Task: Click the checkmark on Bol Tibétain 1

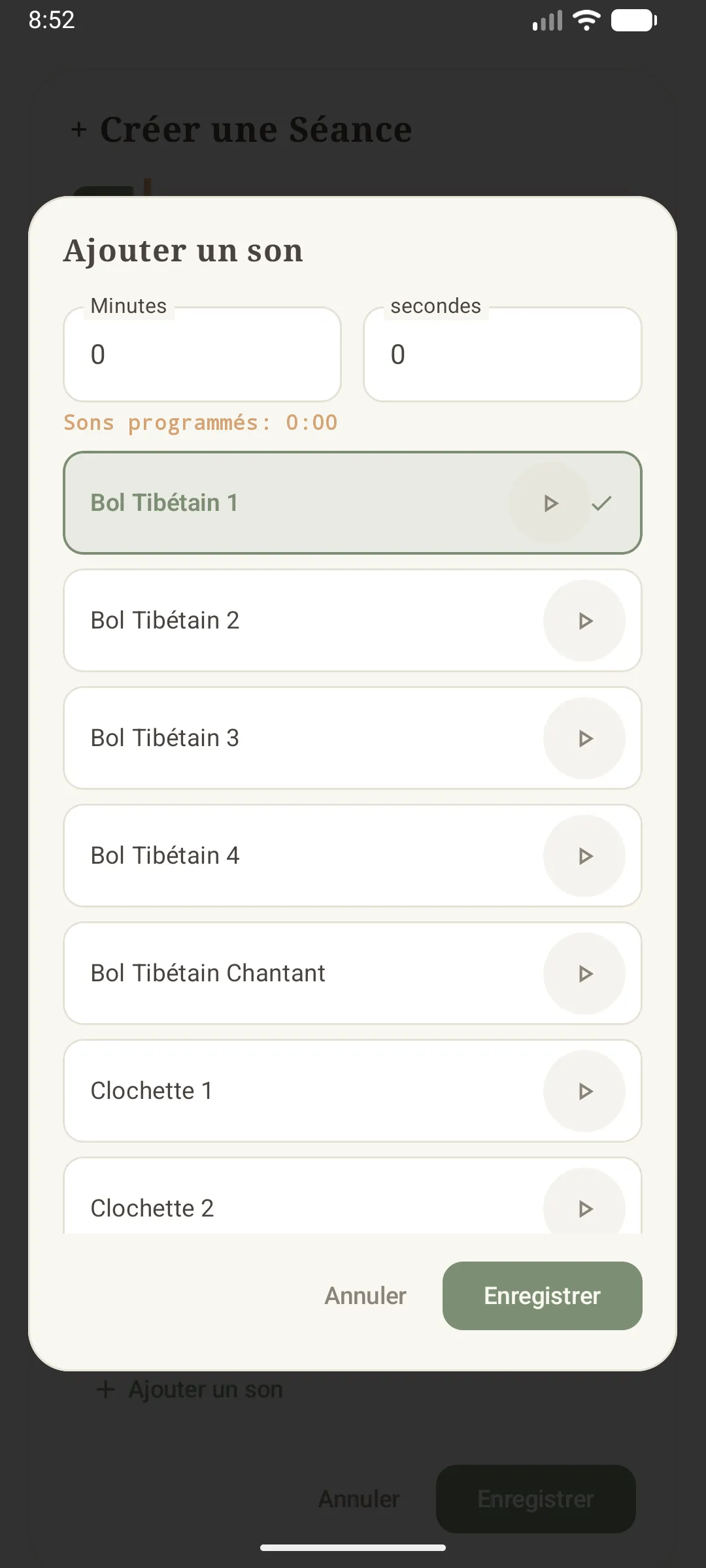Action: [x=601, y=503]
